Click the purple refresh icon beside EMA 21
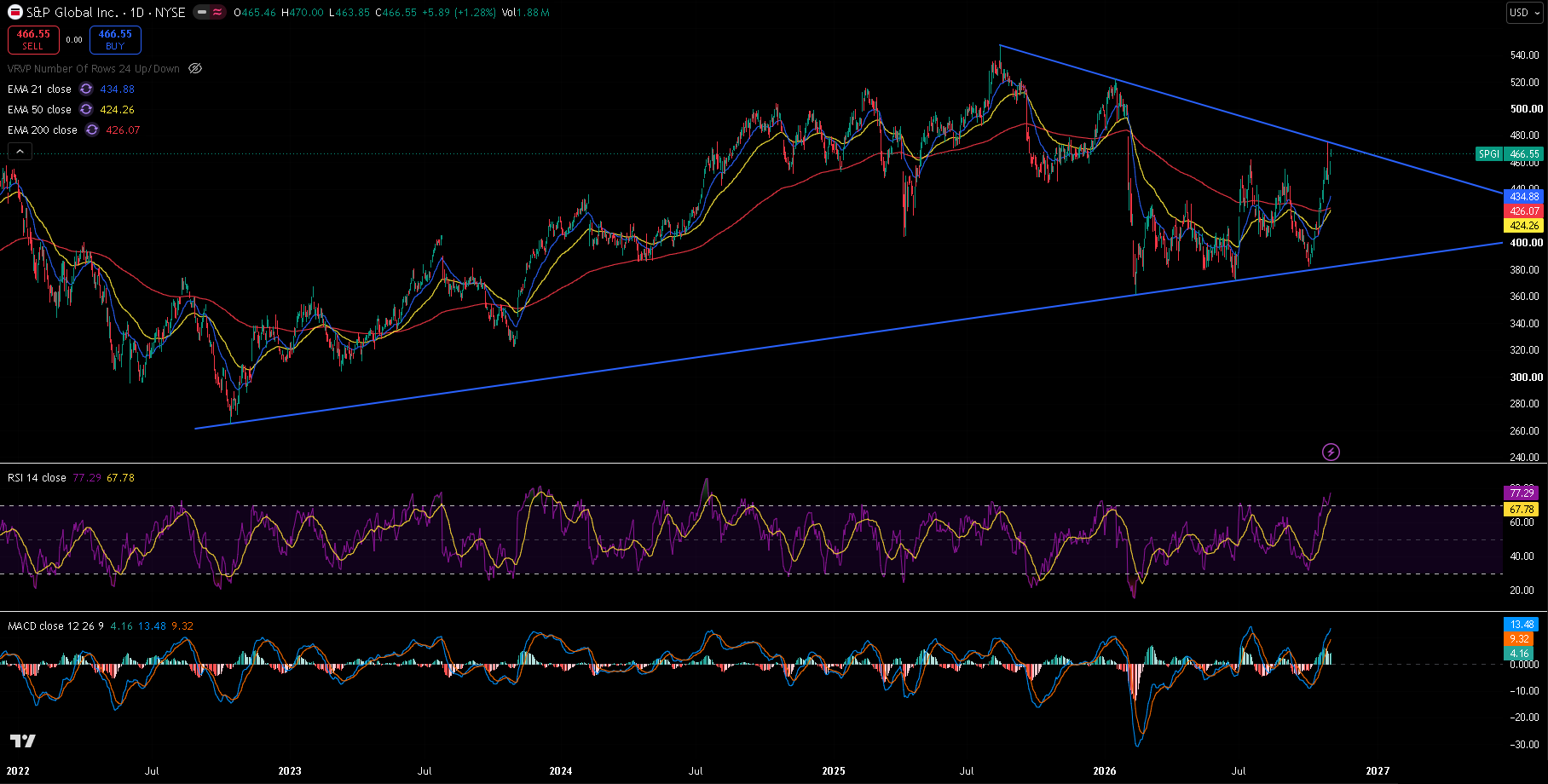 [86, 89]
